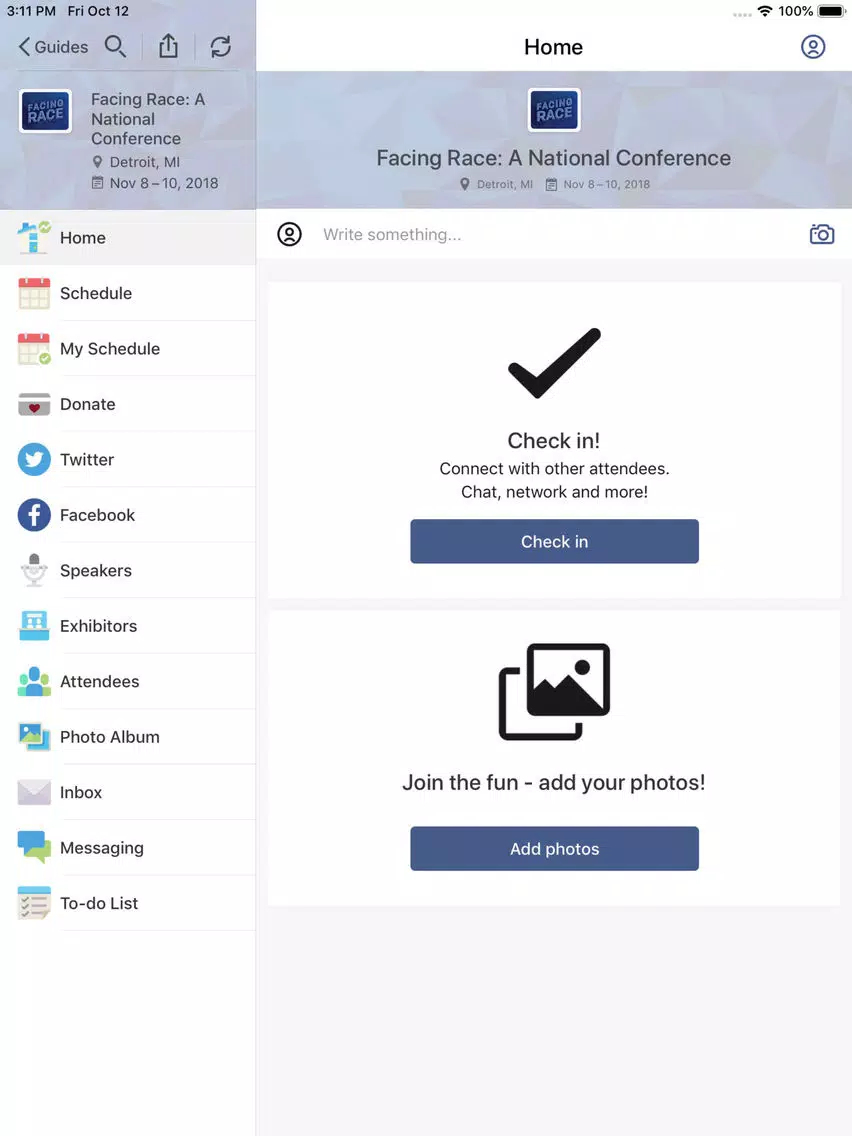Viewport: 852px width, 1136px height.
Task: Open the Photo Album section
Action: (x=128, y=737)
